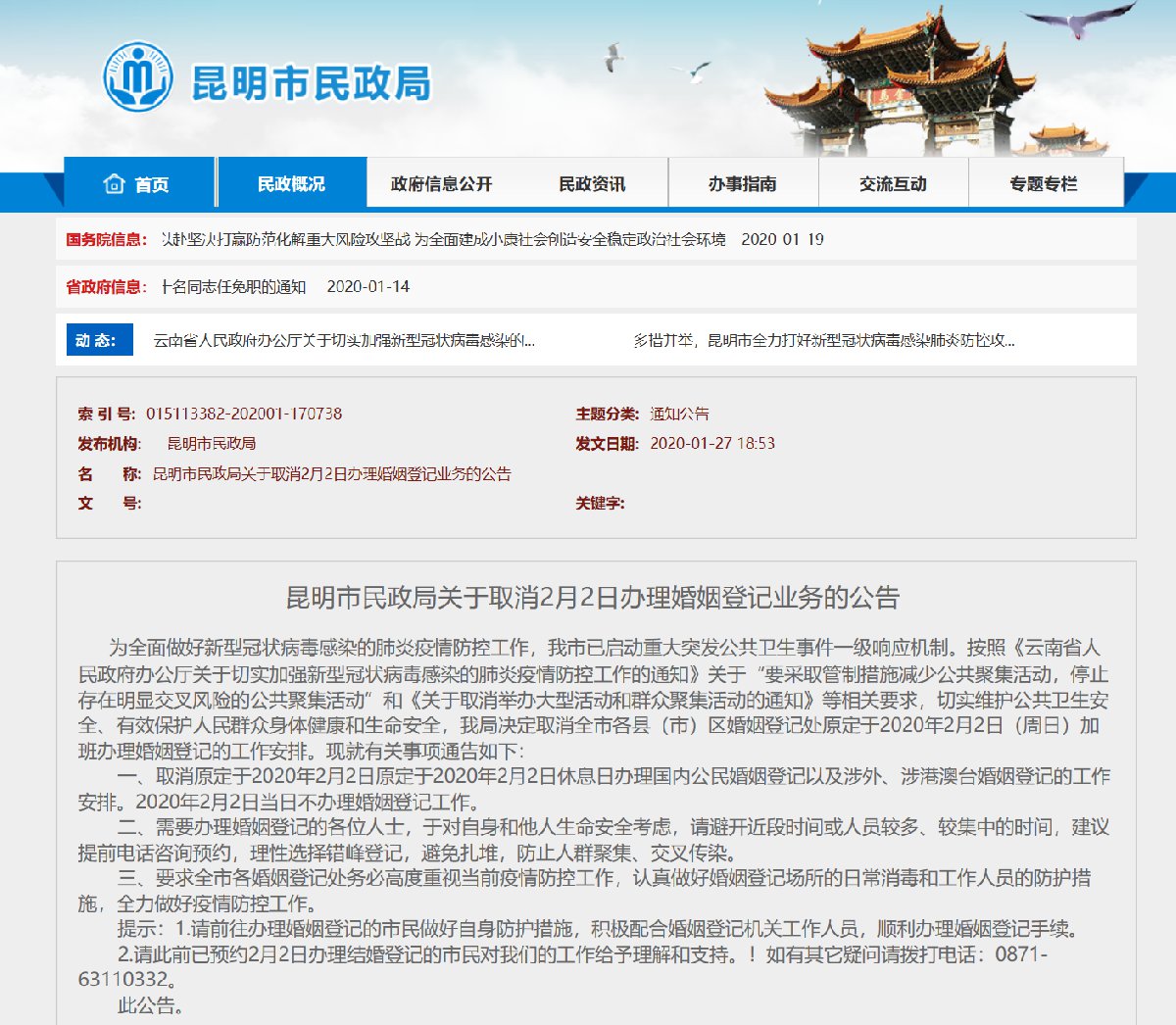Viewport: 1176px width, 1025px height.
Task: Click the announcement heading about cancelling 2月2日 registration
Action: point(592,598)
